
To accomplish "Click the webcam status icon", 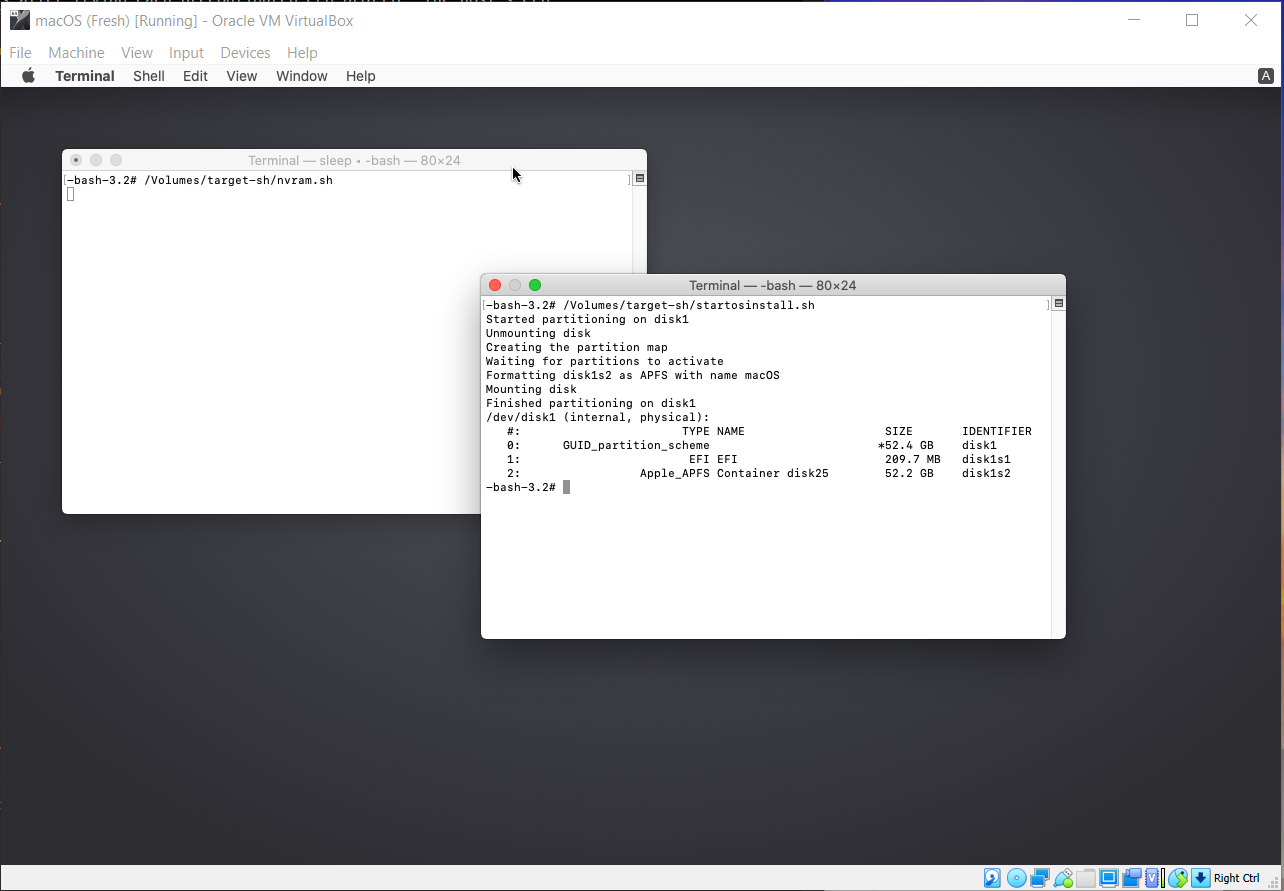I will [x=1039, y=877].
